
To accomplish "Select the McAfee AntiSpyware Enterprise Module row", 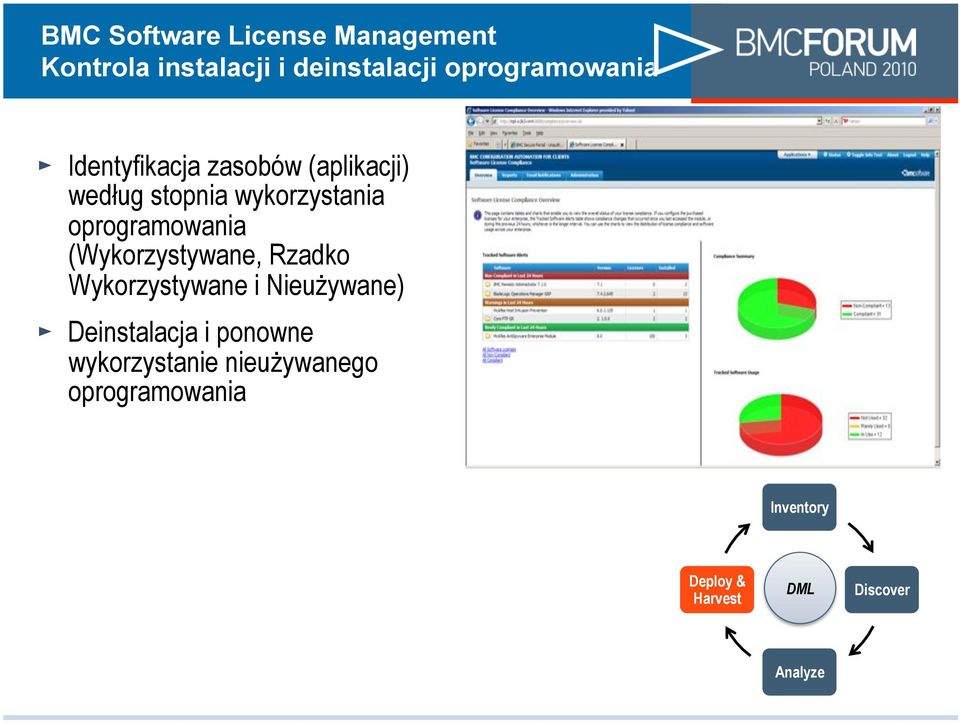I will pos(586,336).
